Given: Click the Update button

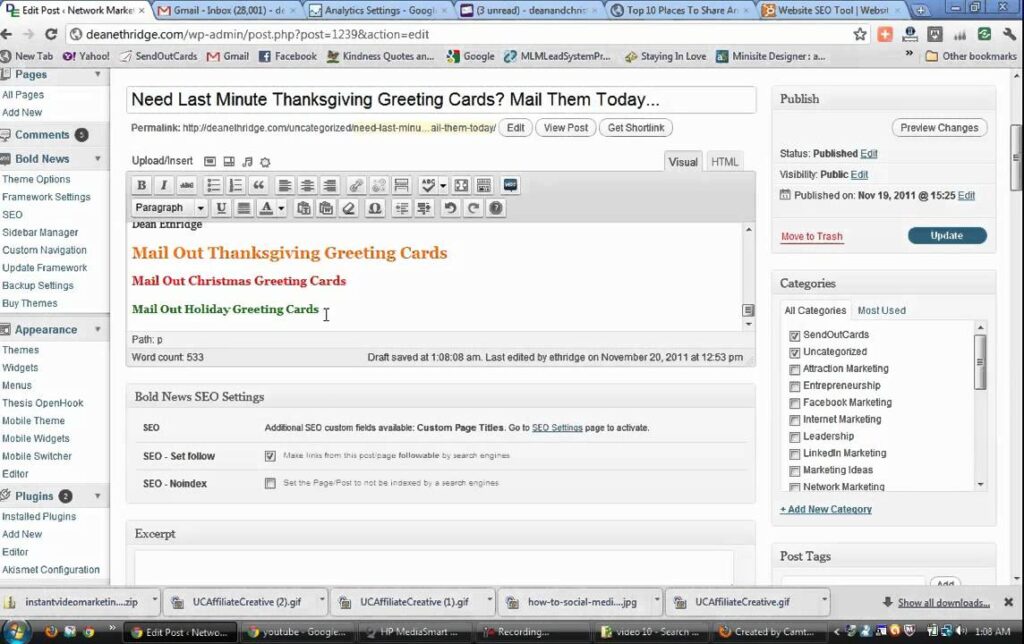Looking at the screenshot, I should (x=947, y=236).
